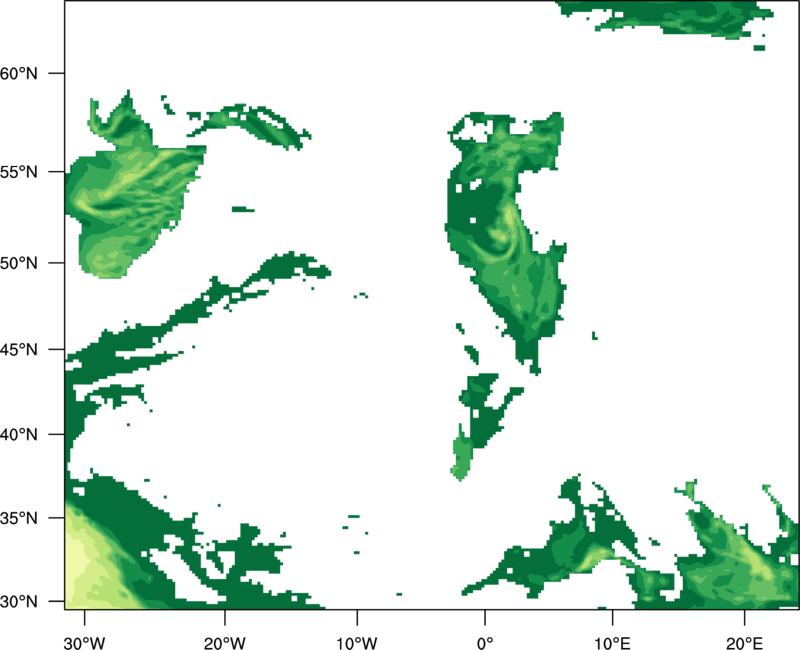This screenshot has height=650, width=800.
Task: Click the 30°N latitude label
Action: tap(19, 602)
